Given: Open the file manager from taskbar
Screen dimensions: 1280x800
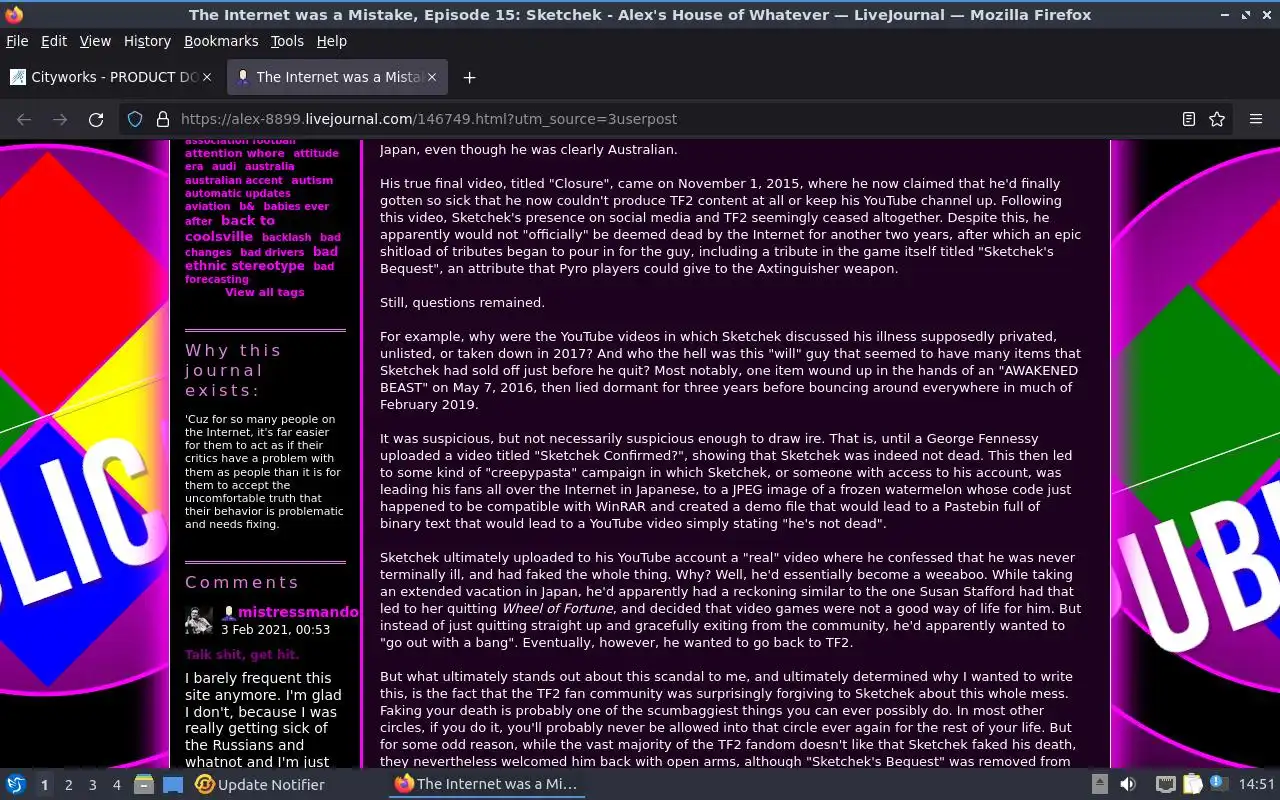Looking at the screenshot, I should [144, 784].
